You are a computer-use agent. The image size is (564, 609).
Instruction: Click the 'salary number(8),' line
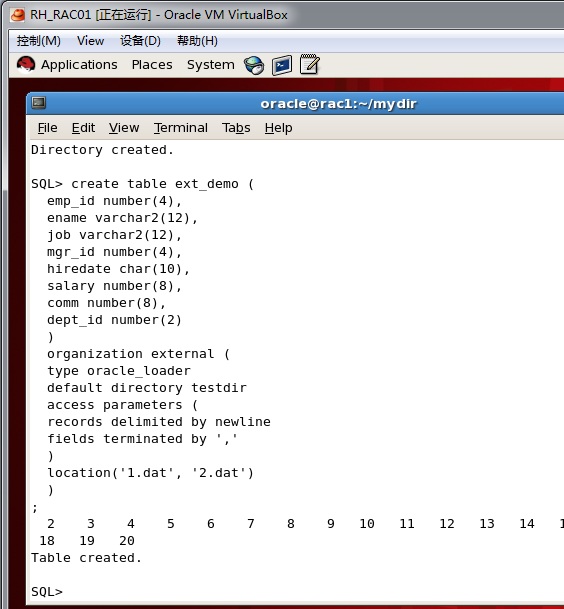tap(114, 286)
